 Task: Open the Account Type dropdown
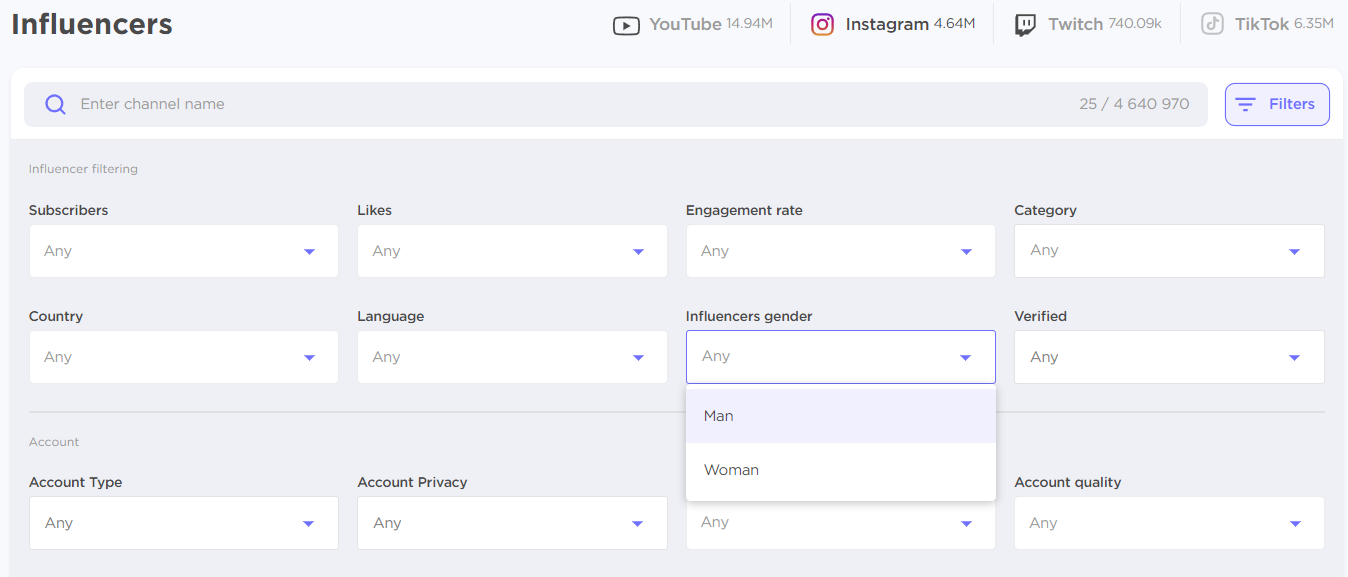[183, 523]
